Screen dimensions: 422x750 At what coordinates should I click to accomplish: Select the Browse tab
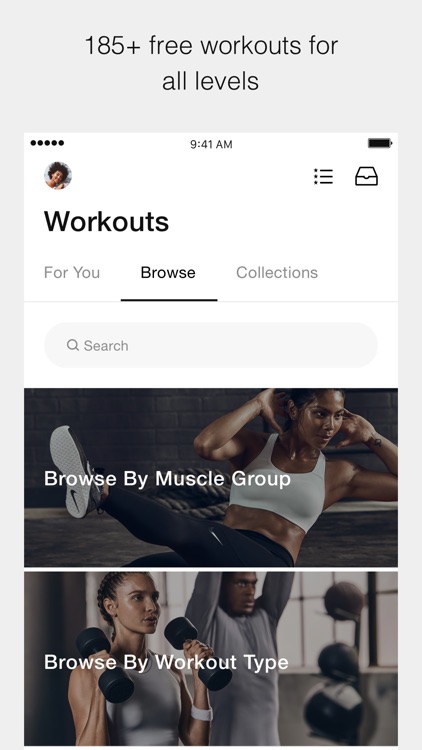168,273
